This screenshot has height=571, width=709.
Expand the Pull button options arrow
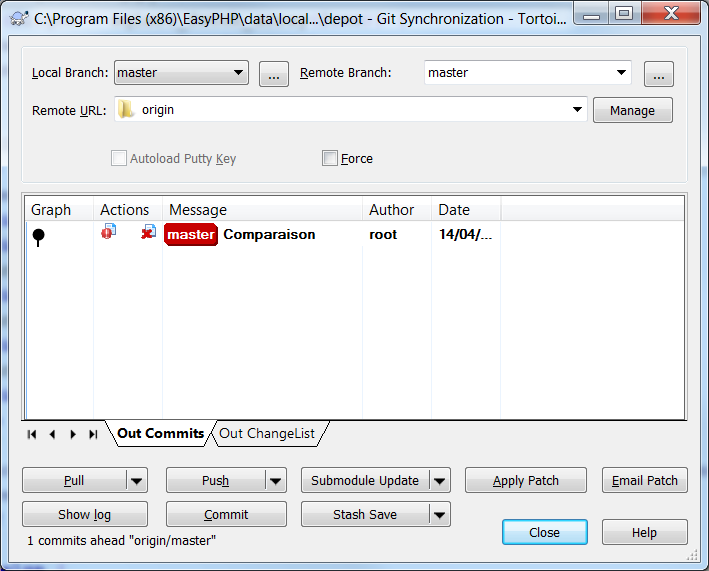click(137, 481)
